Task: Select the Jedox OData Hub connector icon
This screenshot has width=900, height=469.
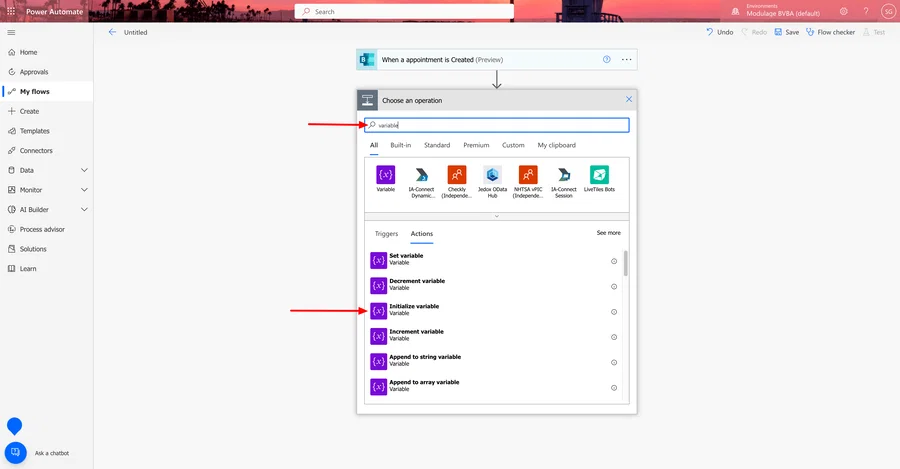Action: (492, 175)
